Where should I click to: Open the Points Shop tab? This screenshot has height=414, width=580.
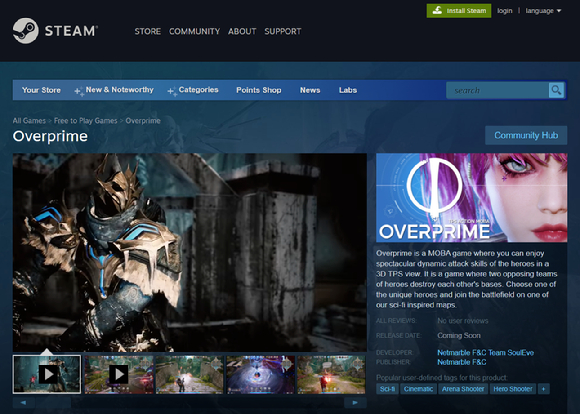(259, 90)
